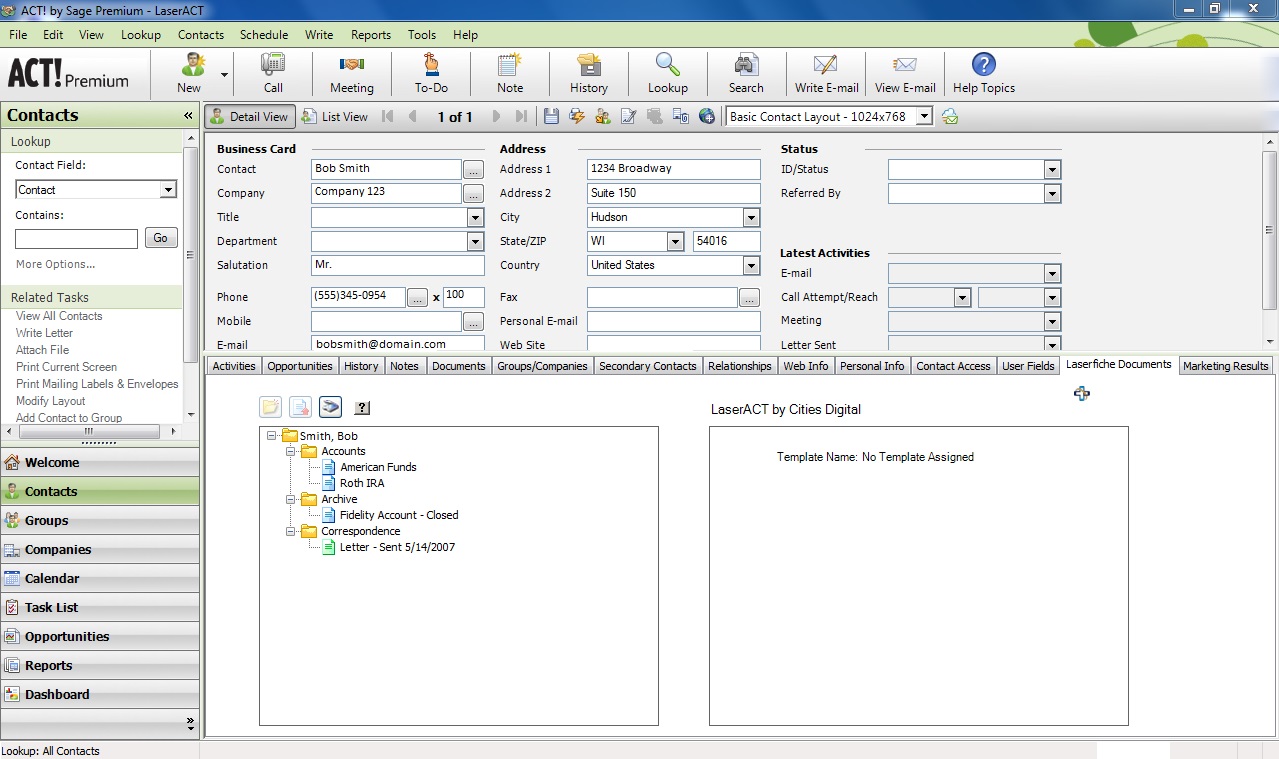The image size is (1279, 759).
Task: Open the drop-down arrow beside the New icon
Action: [224, 75]
